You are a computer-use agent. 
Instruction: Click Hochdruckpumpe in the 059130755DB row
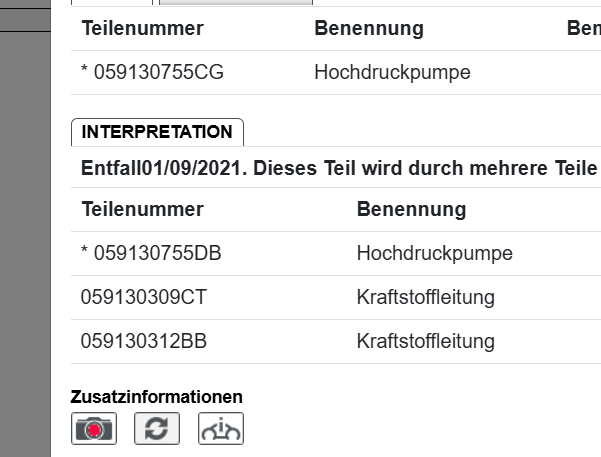click(x=434, y=254)
